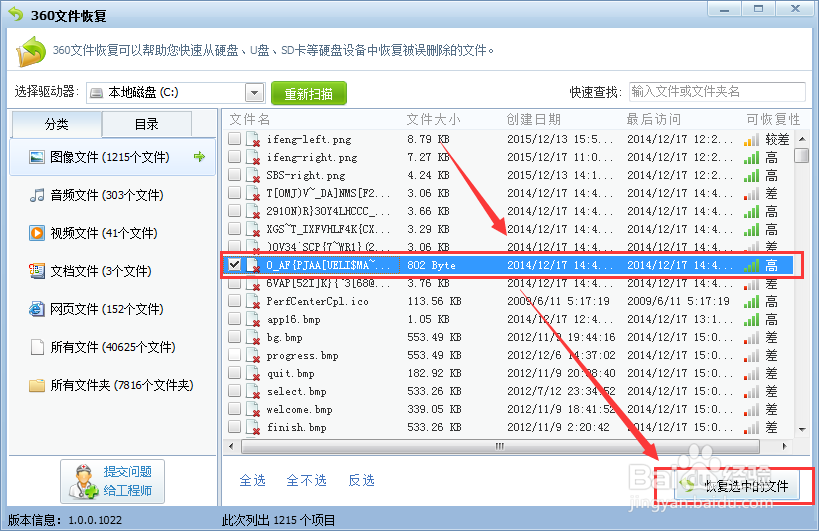Click the horizontal scrollbar left arrow

(231, 446)
